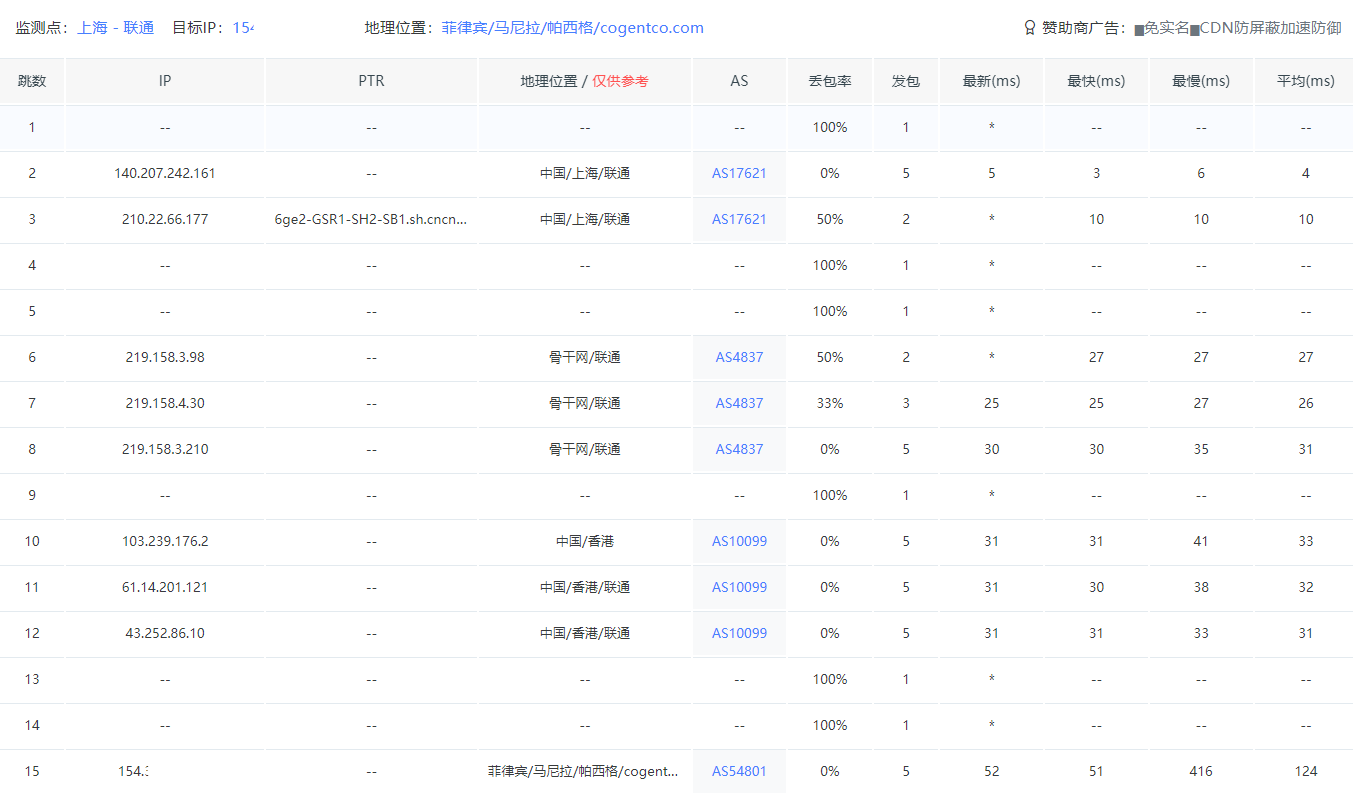1353x793 pixels.
Task: Select IP 103.239.176.2 cell
Action: tap(165, 541)
